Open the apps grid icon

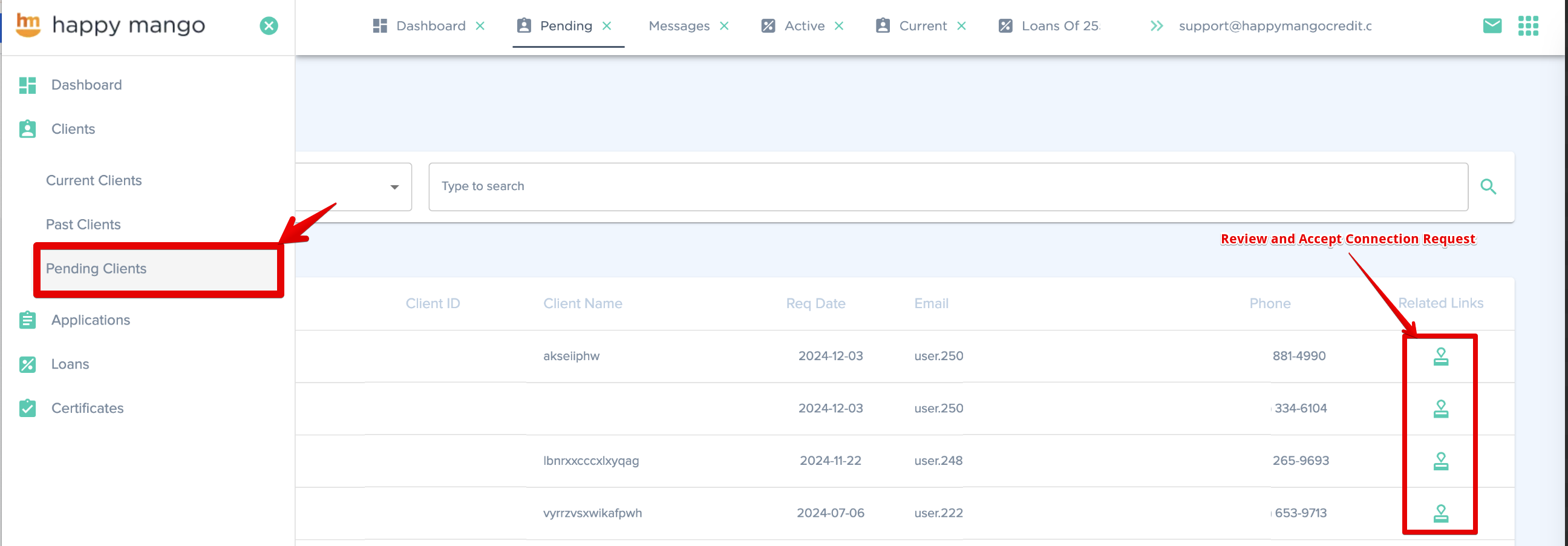(1528, 25)
